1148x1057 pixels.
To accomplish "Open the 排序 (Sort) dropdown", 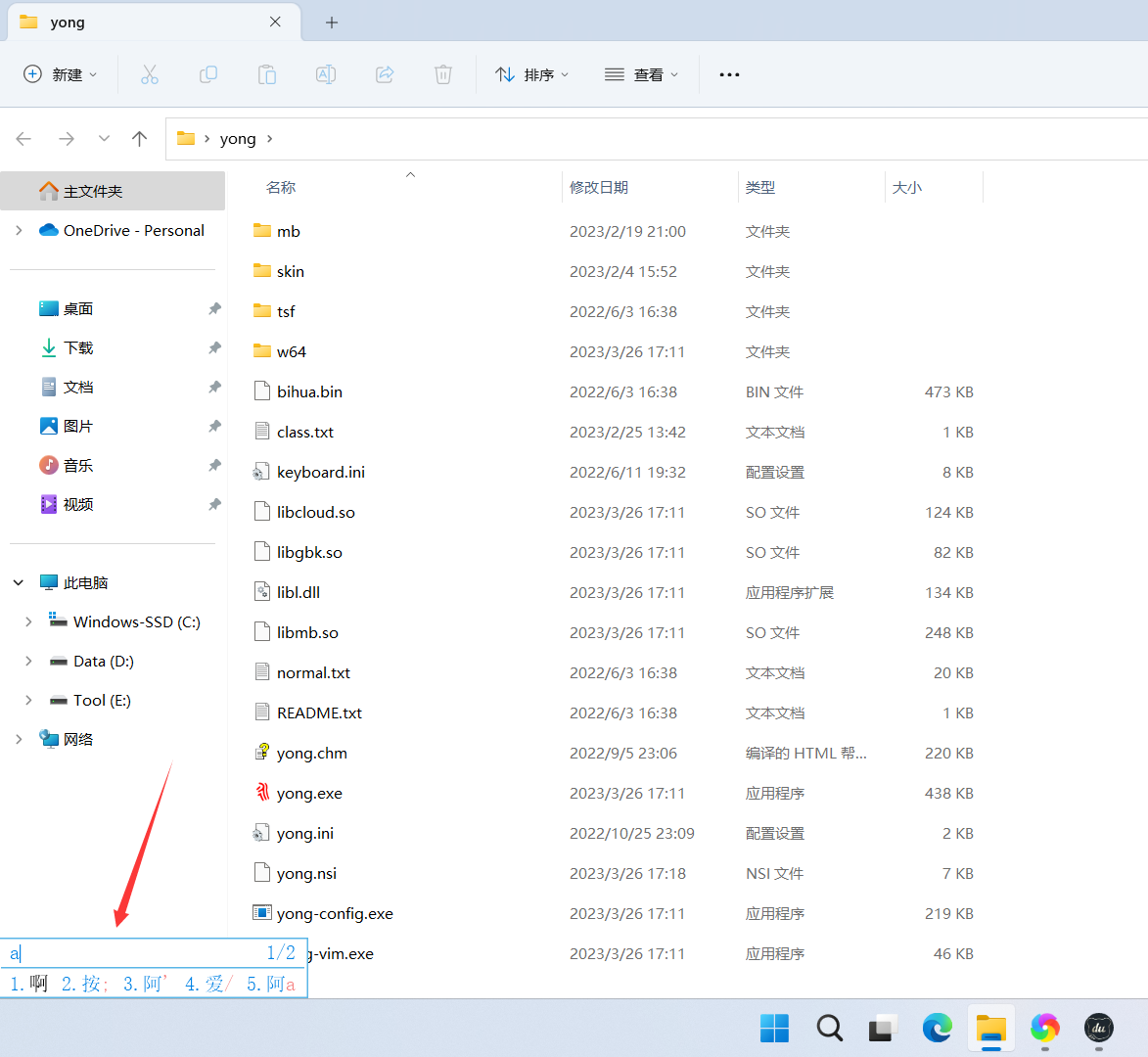I will (532, 74).
